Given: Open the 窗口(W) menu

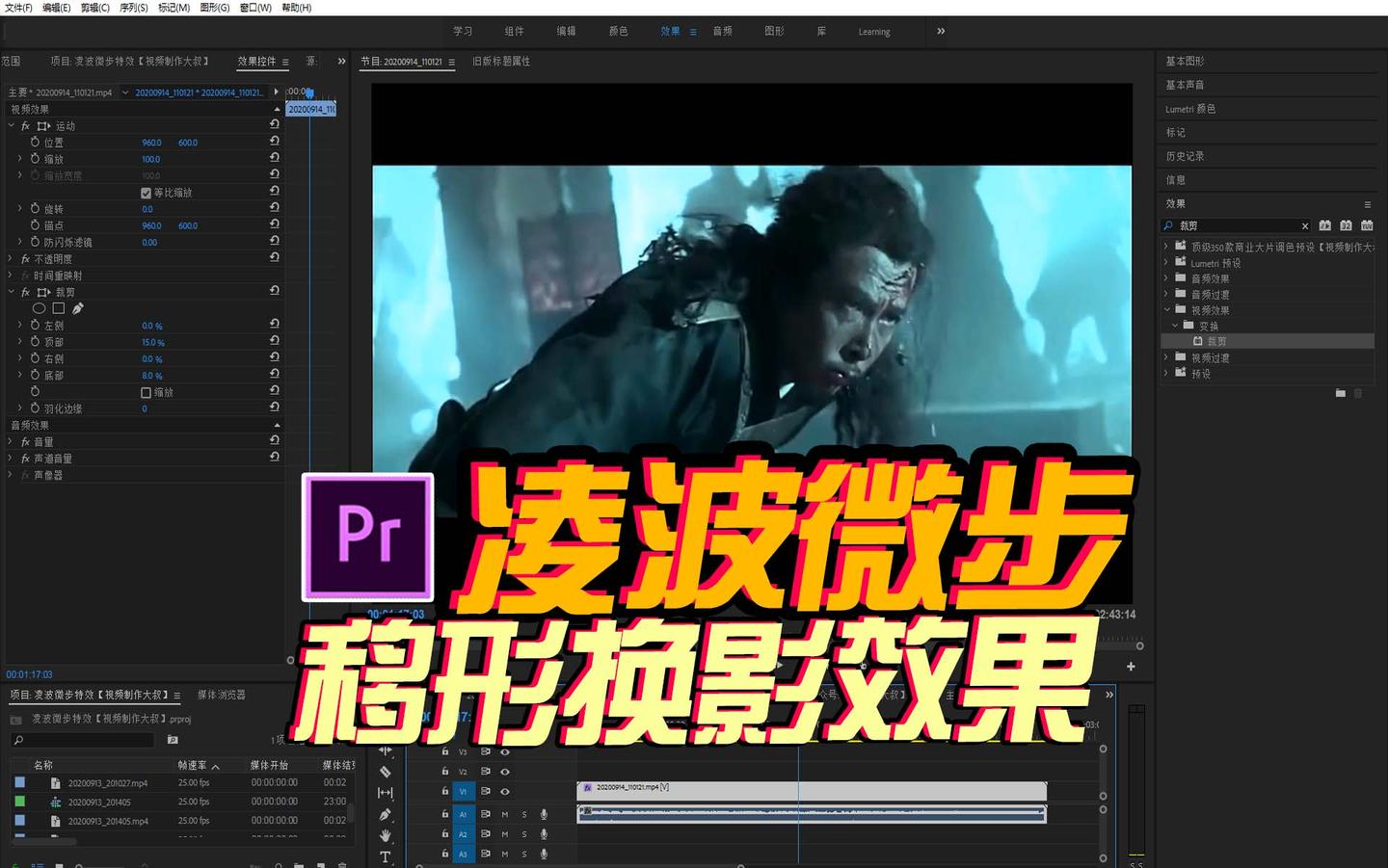Looking at the screenshot, I should click(x=255, y=8).
